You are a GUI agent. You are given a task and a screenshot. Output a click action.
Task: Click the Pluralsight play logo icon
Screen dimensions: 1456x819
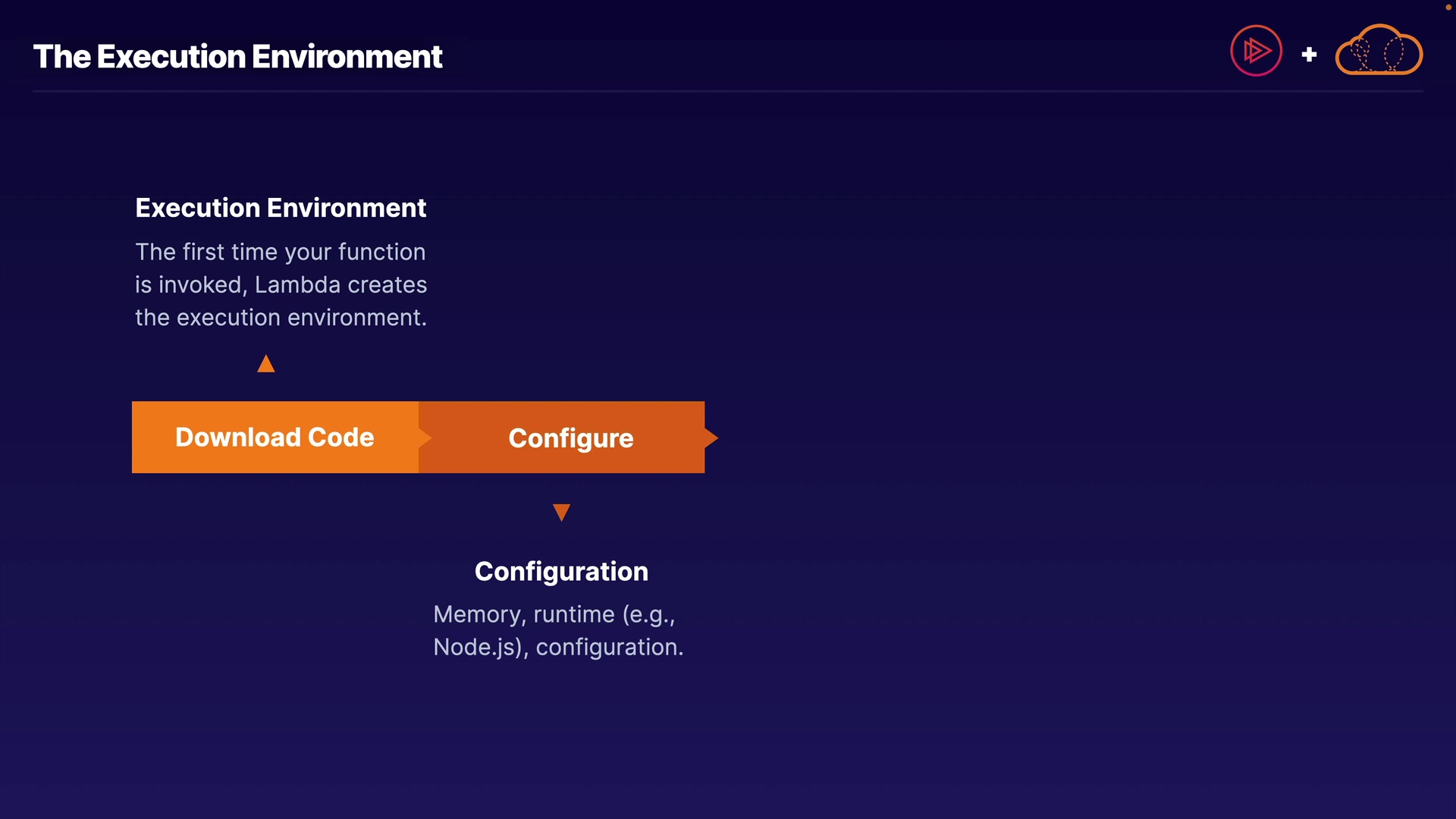(x=1256, y=51)
